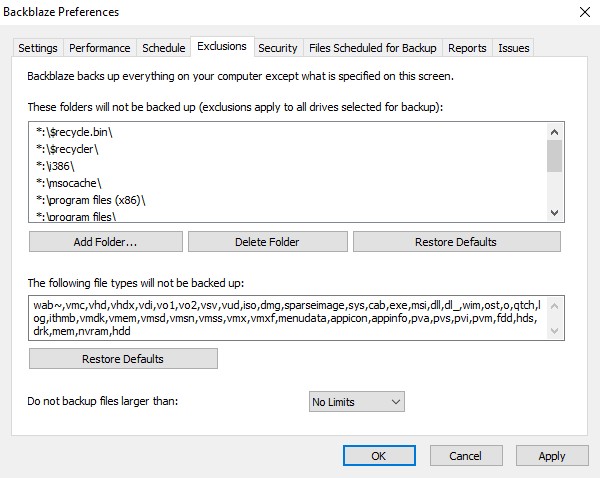The height and width of the screenshot is (478, 600).
Task: Select the *:\program files (x86)\ entry
Action: click(x=289, y=200)
